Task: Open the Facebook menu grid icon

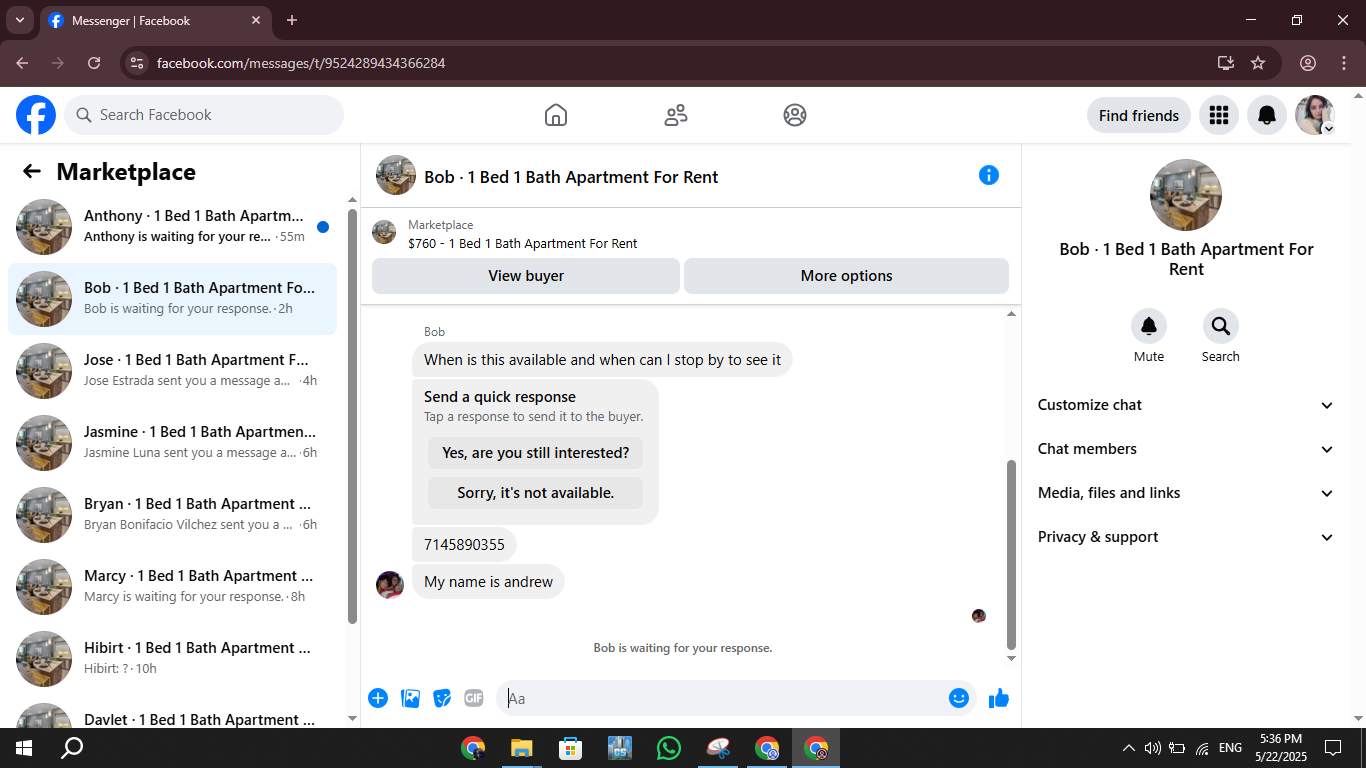Action: [x=1219, y=115]
